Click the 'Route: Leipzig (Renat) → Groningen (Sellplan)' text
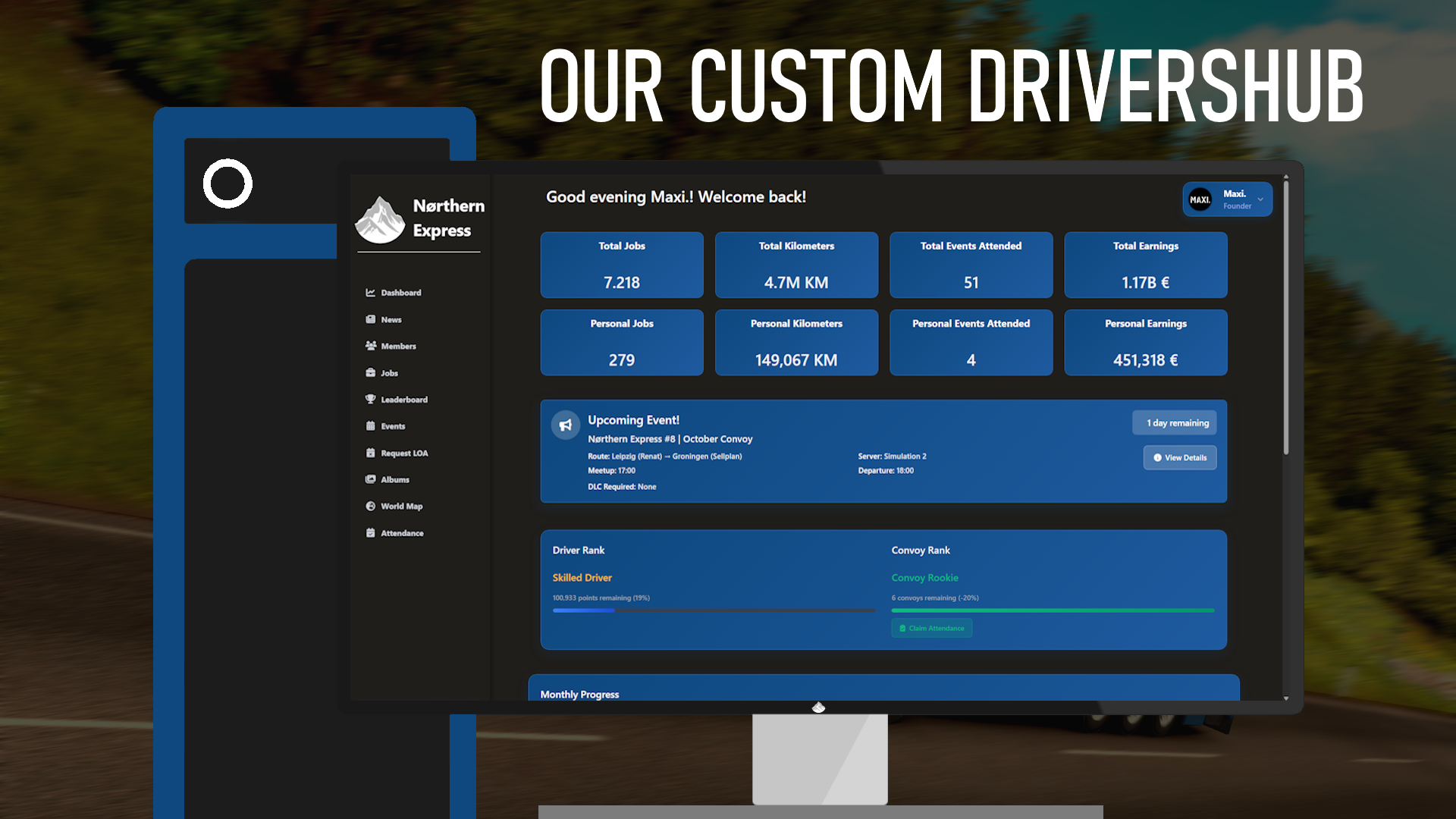This screenshot has height=819, width=1456. point(665,457)
